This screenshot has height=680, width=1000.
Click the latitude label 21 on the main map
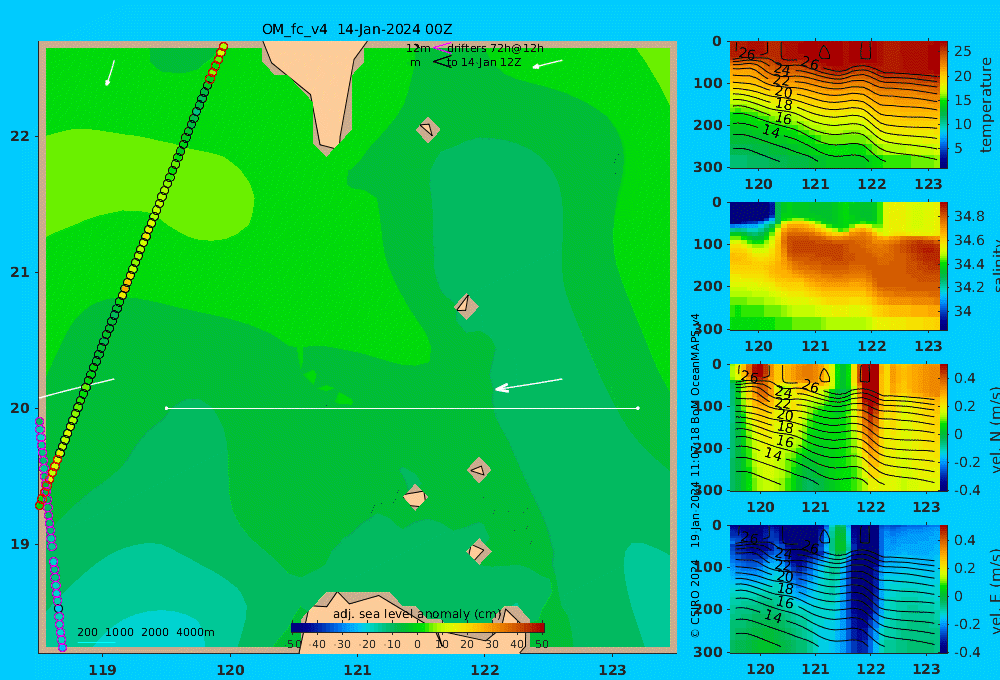coord(19,272)
